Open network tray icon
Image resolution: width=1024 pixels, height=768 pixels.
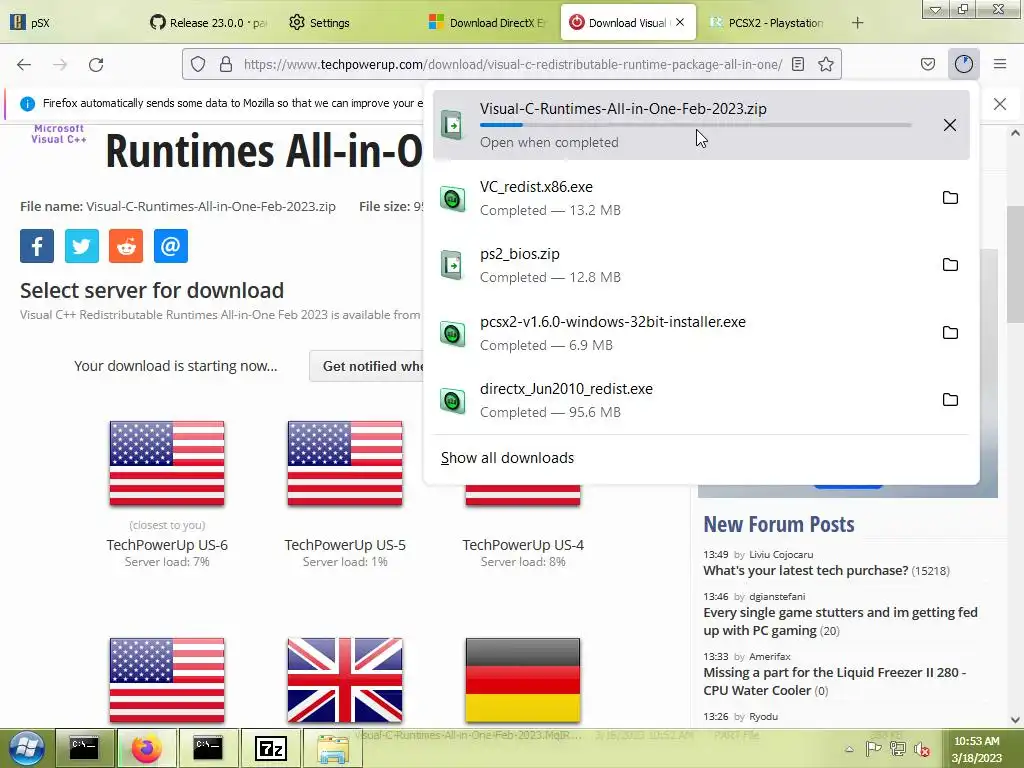click(x=898, y=749)
